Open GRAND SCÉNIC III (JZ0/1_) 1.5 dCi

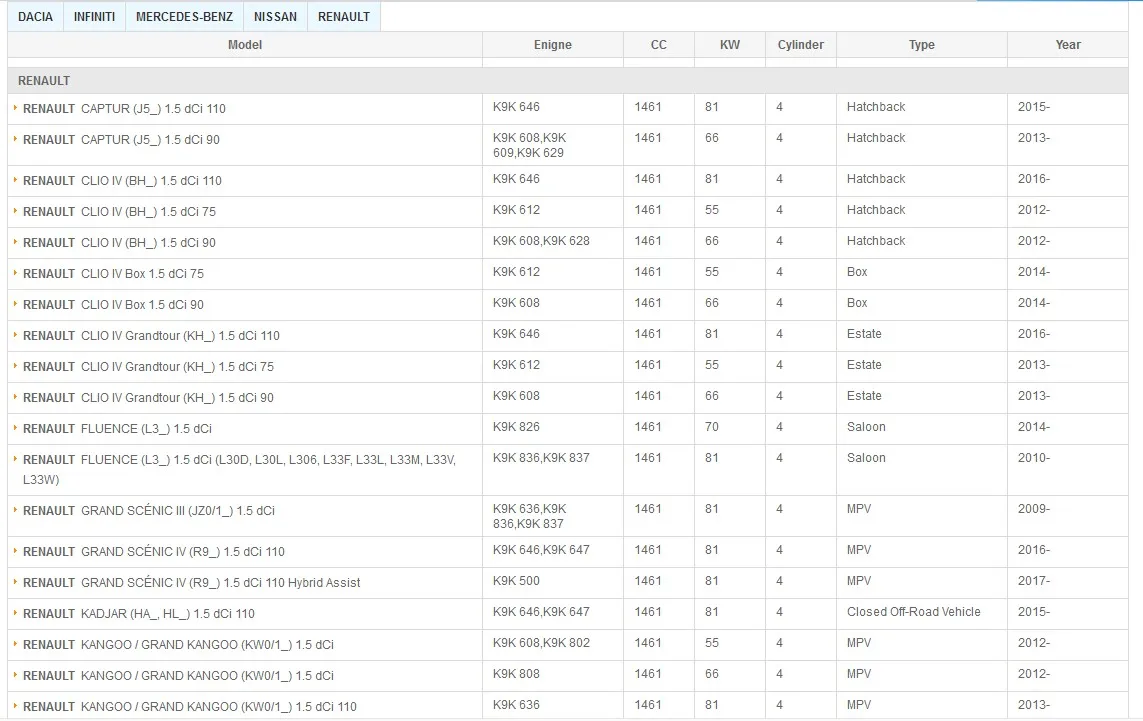click(148, 511)
